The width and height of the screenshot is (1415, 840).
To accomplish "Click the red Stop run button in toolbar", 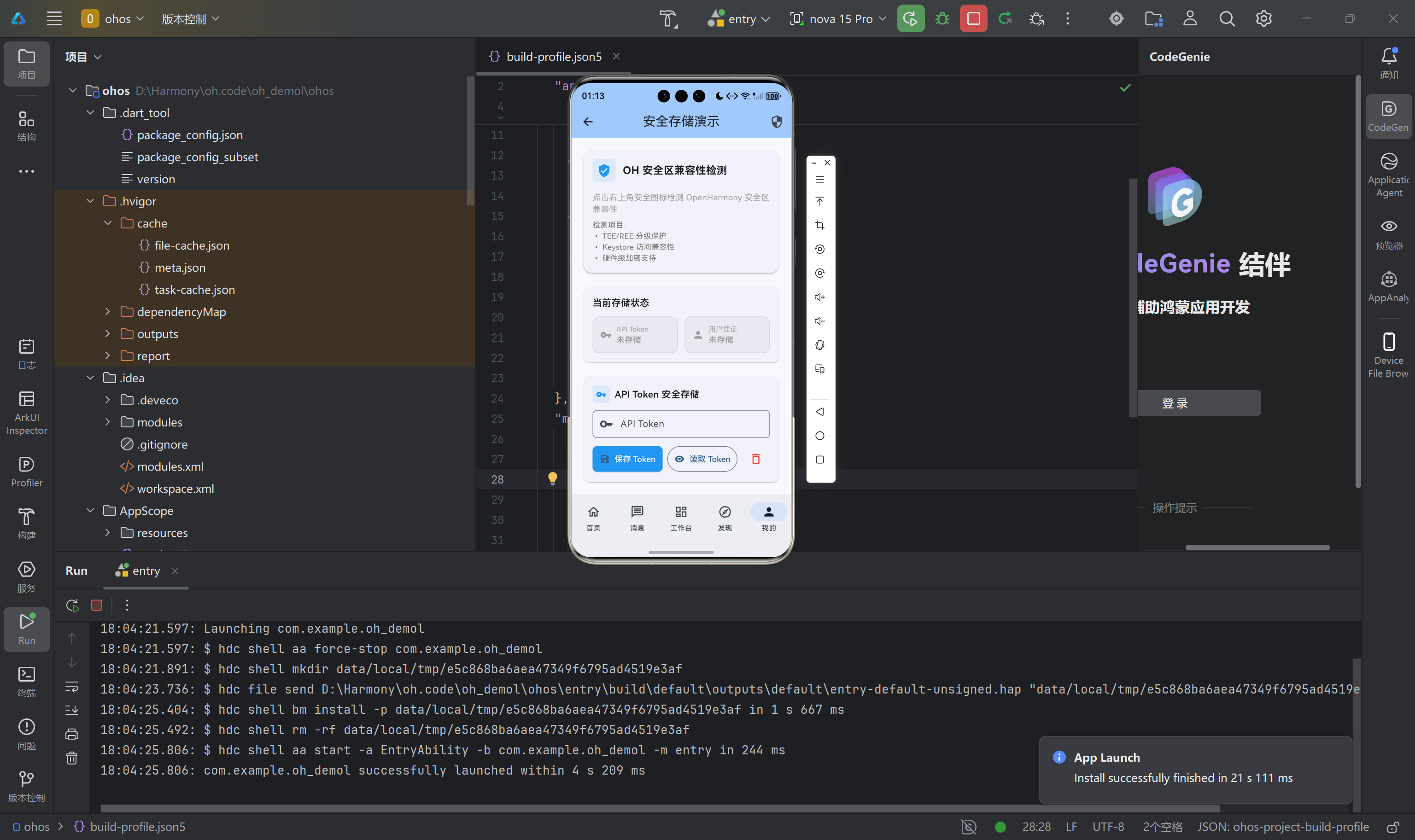I will point(973,19).
